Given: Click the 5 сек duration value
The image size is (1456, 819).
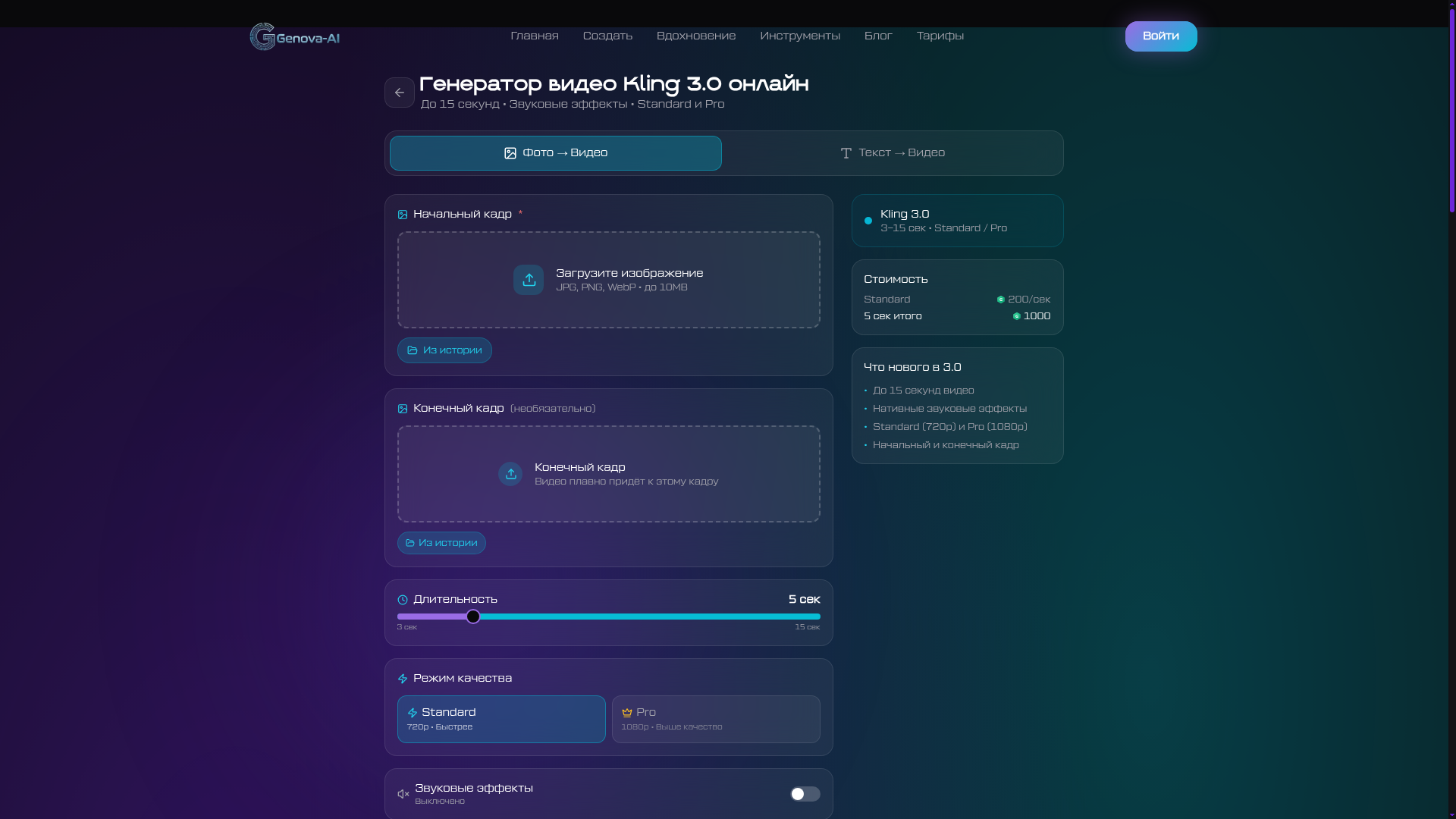Looking at the screenshot, I should pos(805,599).
